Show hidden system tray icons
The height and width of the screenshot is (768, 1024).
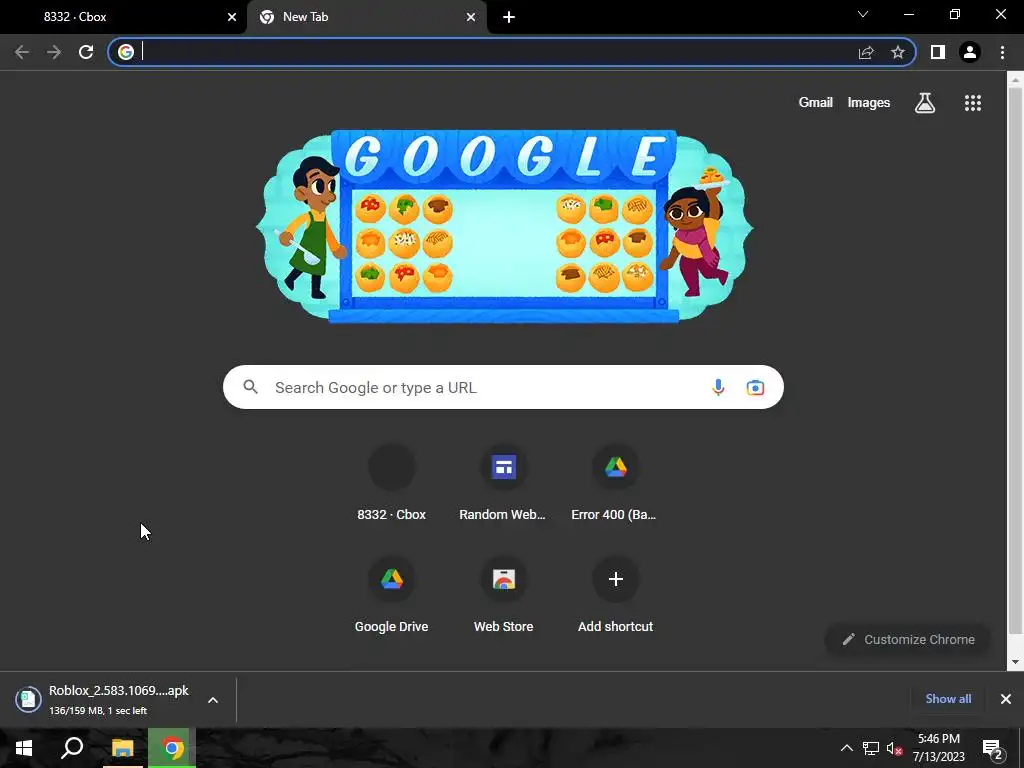pyautogui.click(x=846, y=748)
